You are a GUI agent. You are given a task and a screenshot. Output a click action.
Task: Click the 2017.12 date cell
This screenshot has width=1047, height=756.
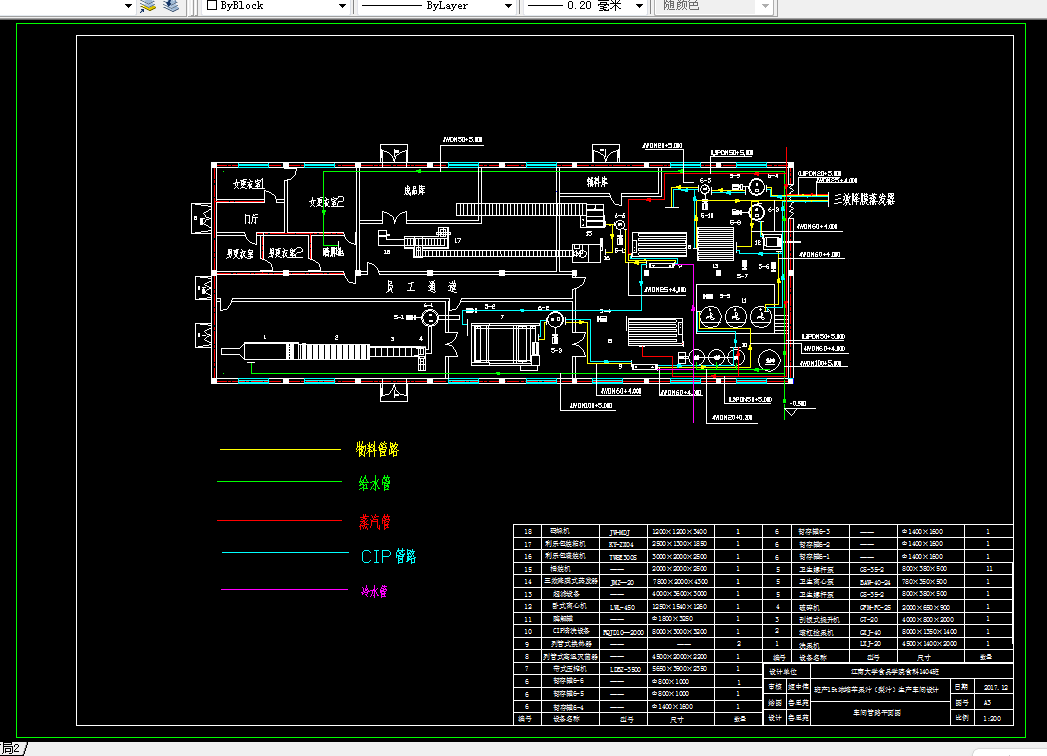[x=995, y=687]
